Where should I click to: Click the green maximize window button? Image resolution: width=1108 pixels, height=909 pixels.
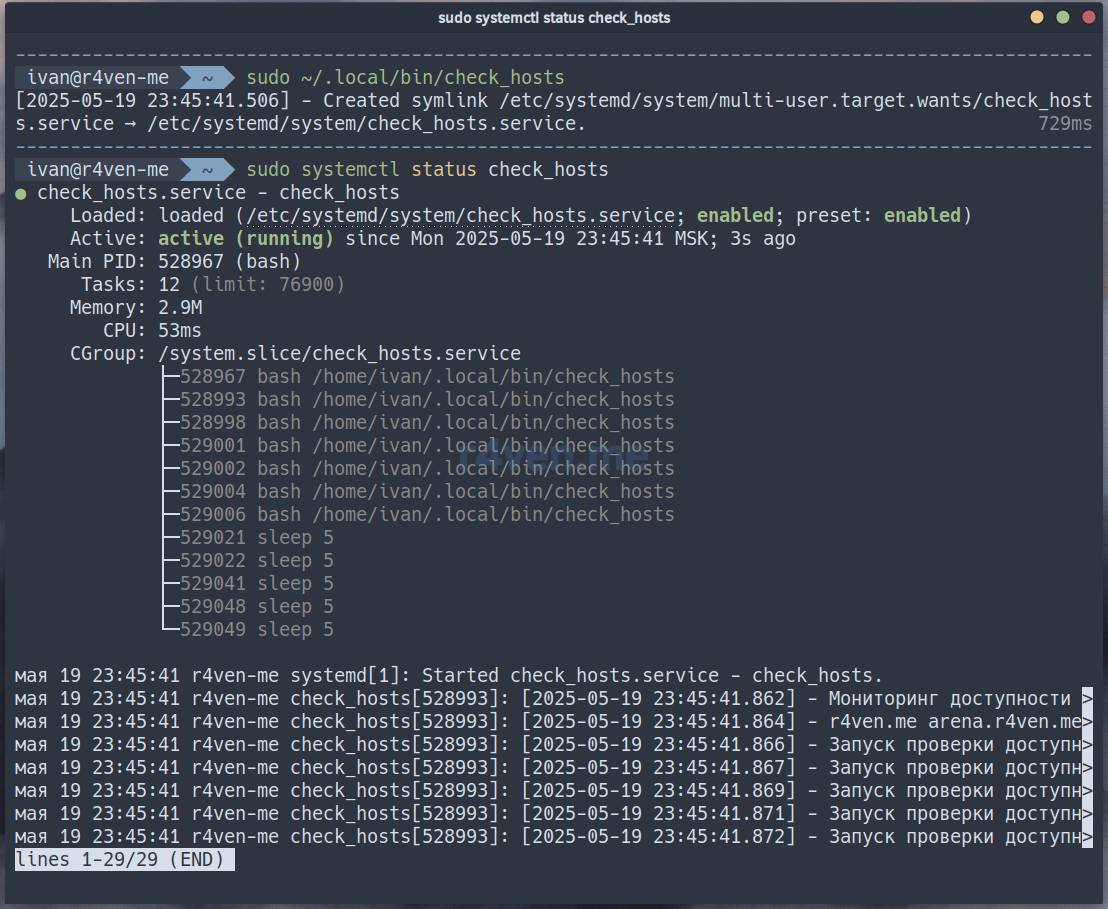1062,17
